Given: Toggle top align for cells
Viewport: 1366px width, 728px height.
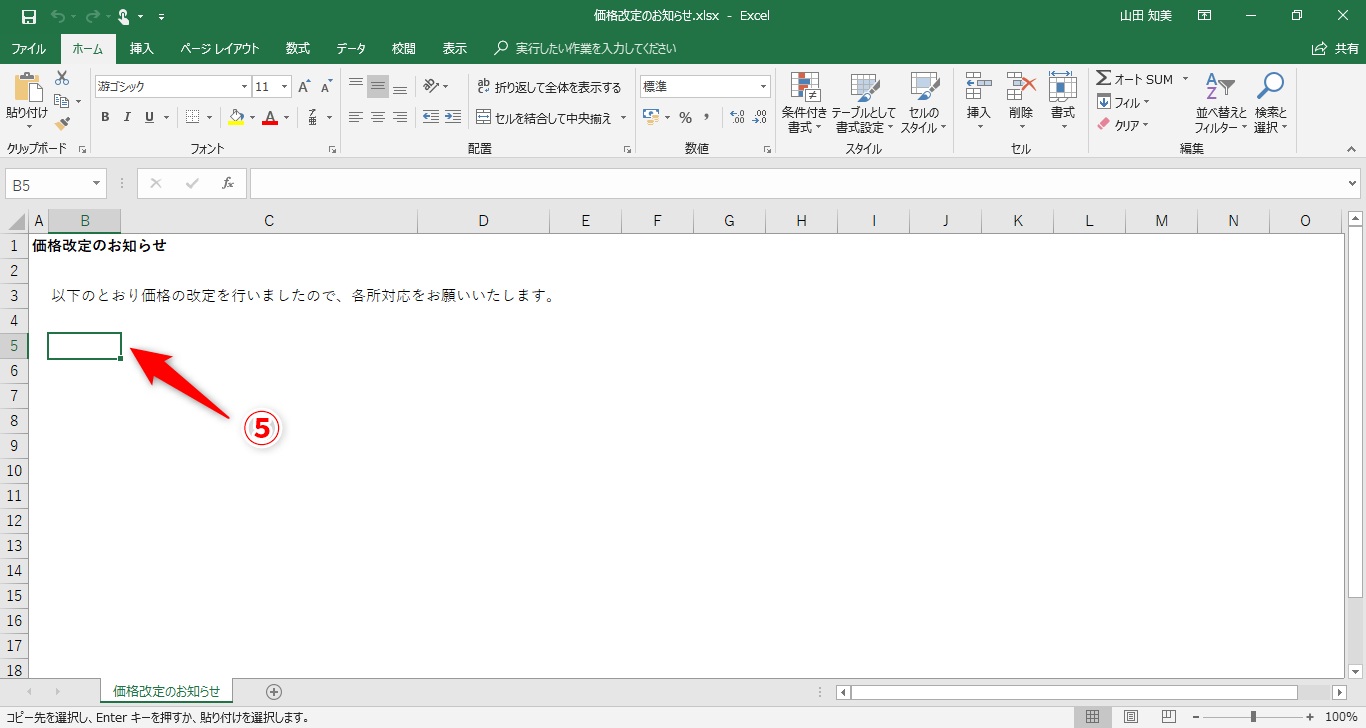Looking at the screenshot, I should coord(356,87).
